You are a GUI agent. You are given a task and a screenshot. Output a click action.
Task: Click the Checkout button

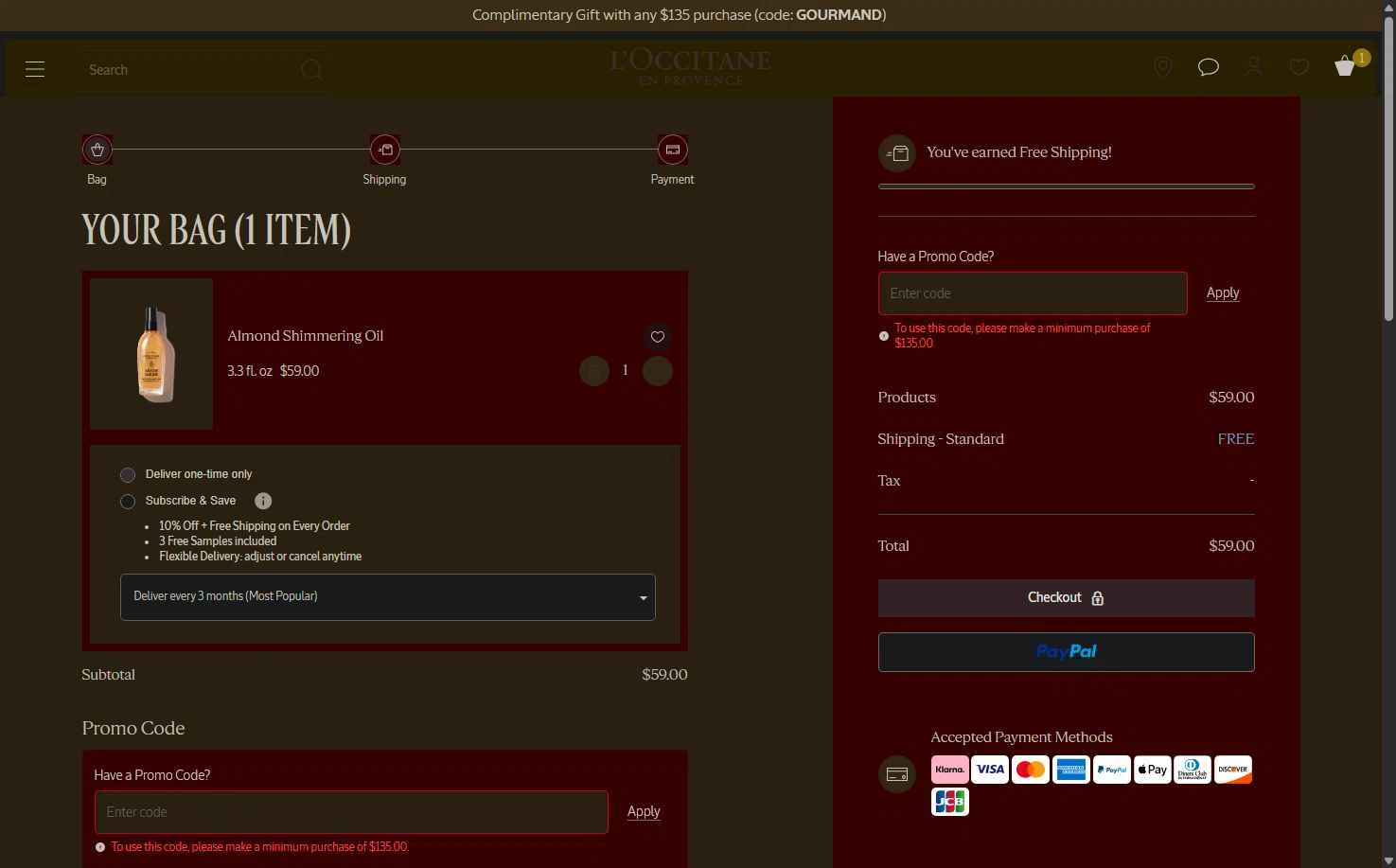(1067, 598)
